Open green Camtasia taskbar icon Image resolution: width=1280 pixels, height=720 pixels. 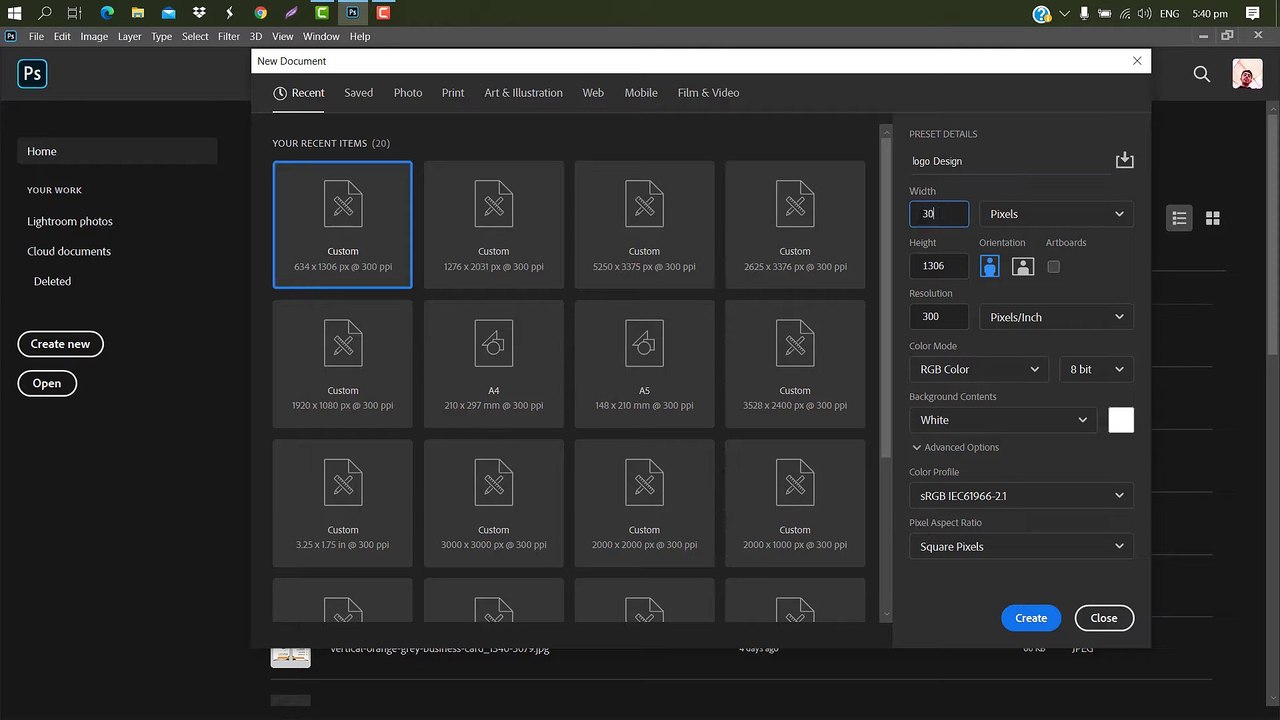pos(322,13)
